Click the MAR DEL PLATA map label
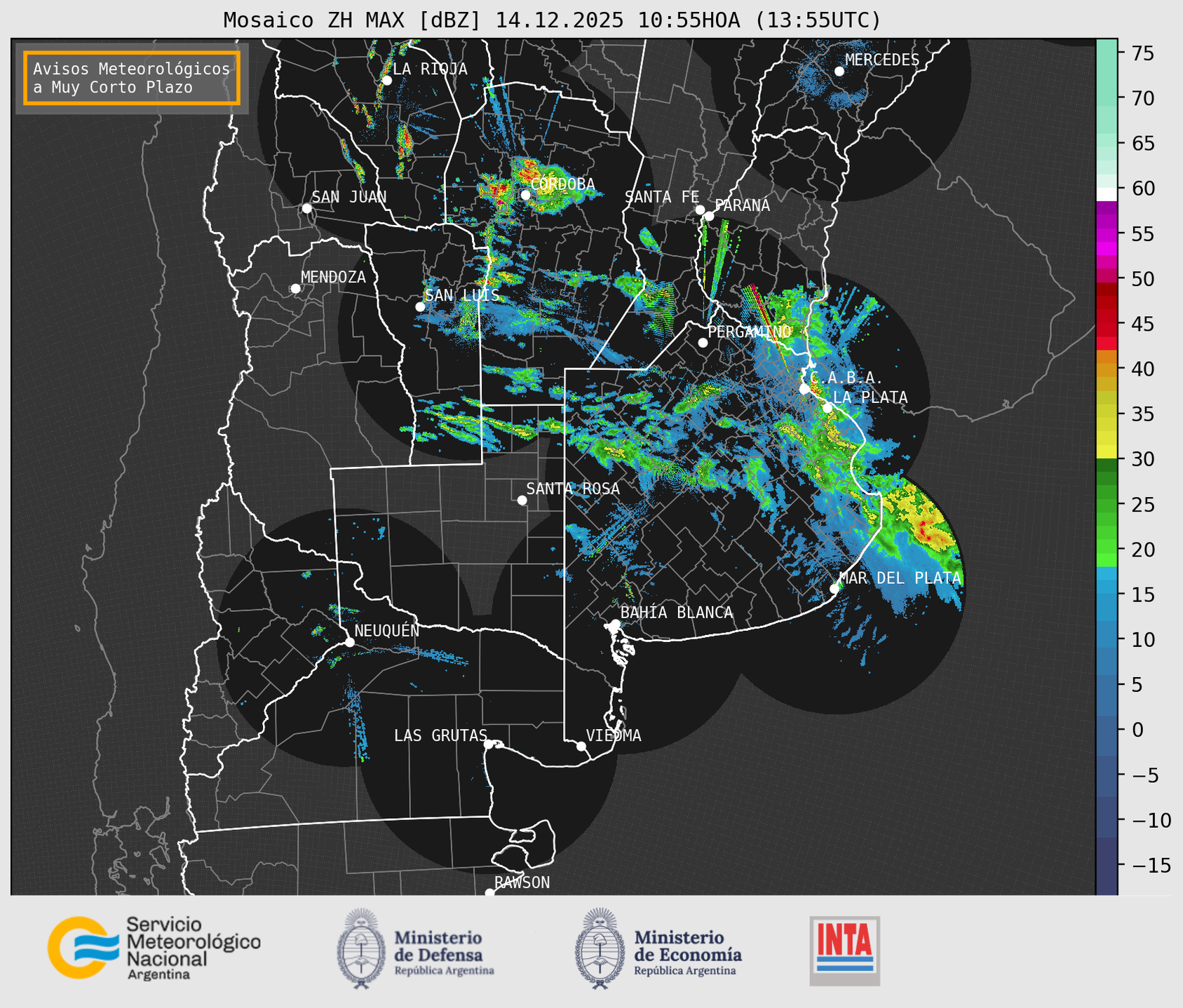The height and width of the screenshot is (1008, 1183). click(900, 578)
